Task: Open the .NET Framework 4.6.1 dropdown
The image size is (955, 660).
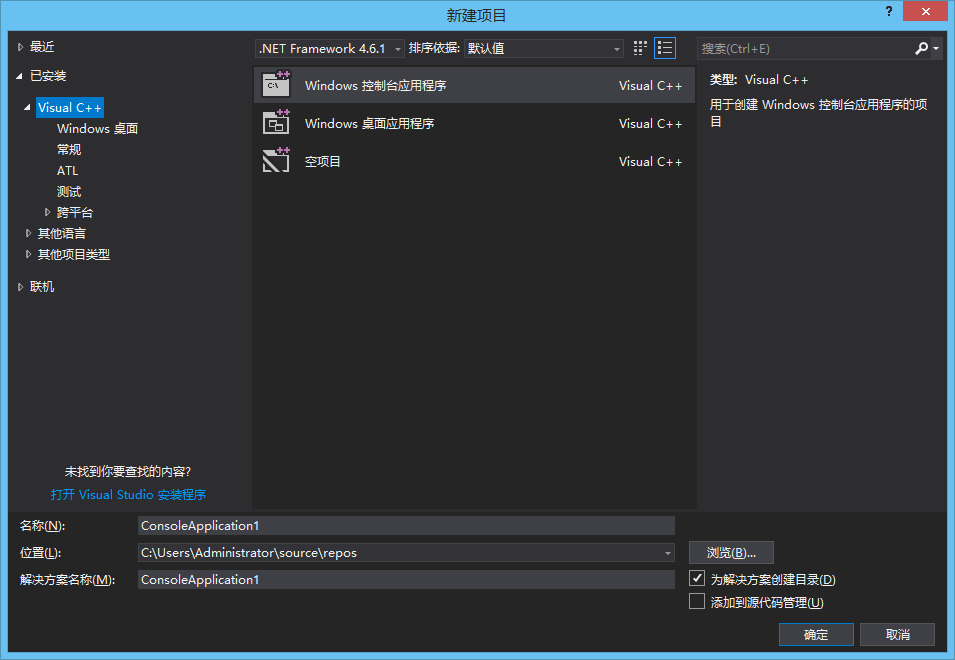Action: point(329,49)
